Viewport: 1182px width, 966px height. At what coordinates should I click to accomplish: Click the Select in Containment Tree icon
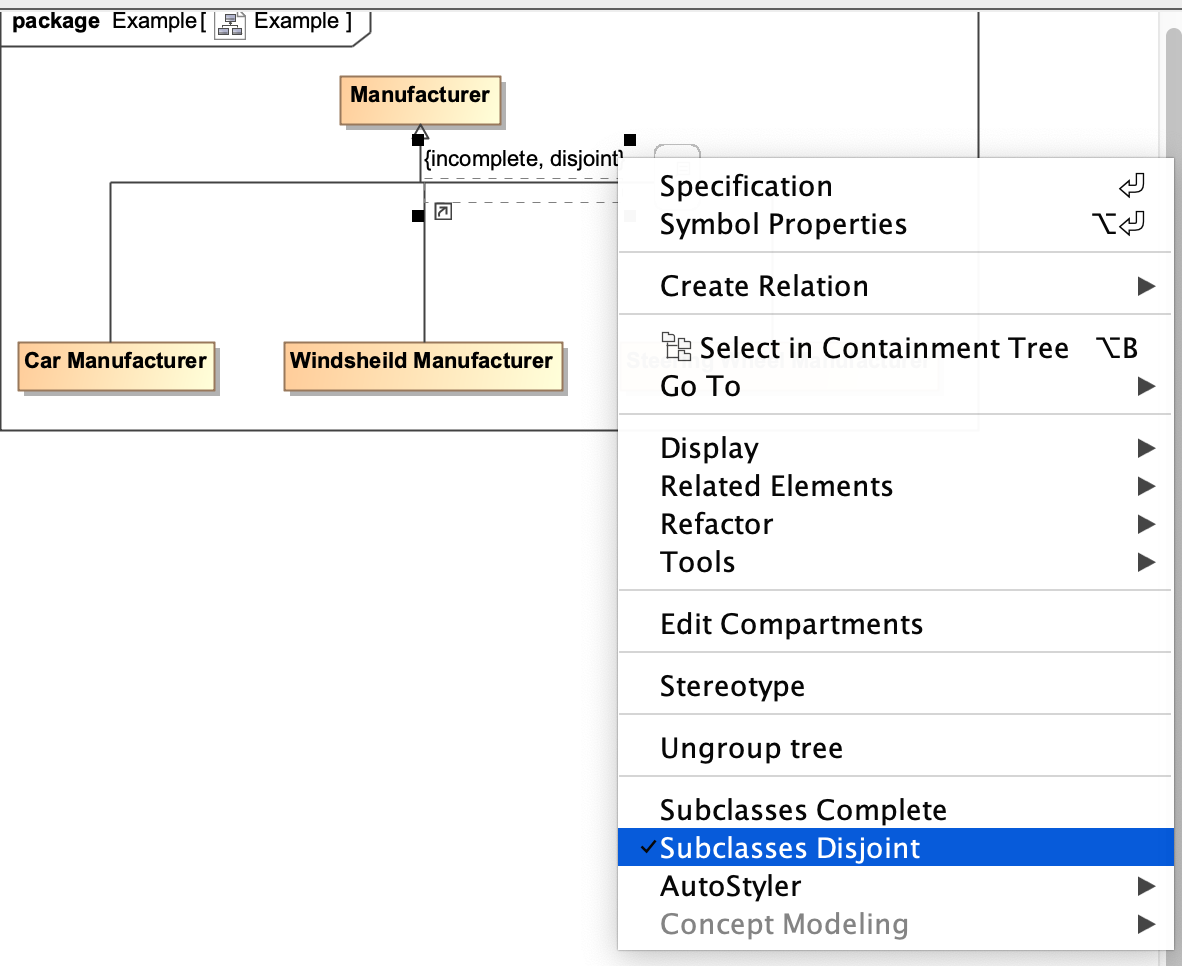[678, 347]
